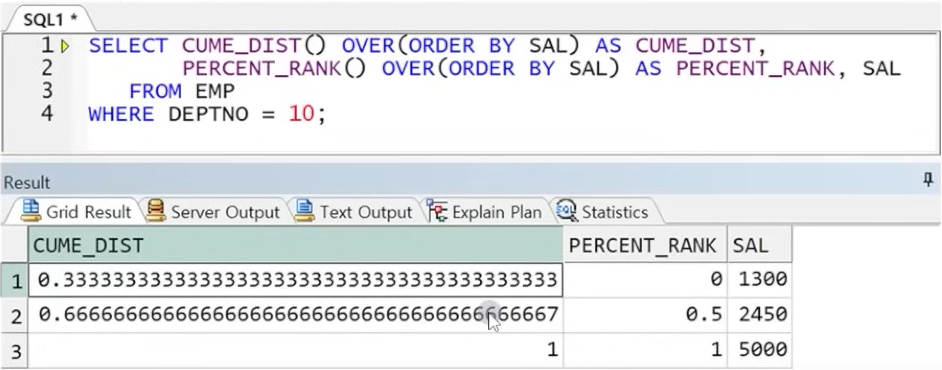Click SAL cell 5000

pyautogui.click(x=759, y=350)
